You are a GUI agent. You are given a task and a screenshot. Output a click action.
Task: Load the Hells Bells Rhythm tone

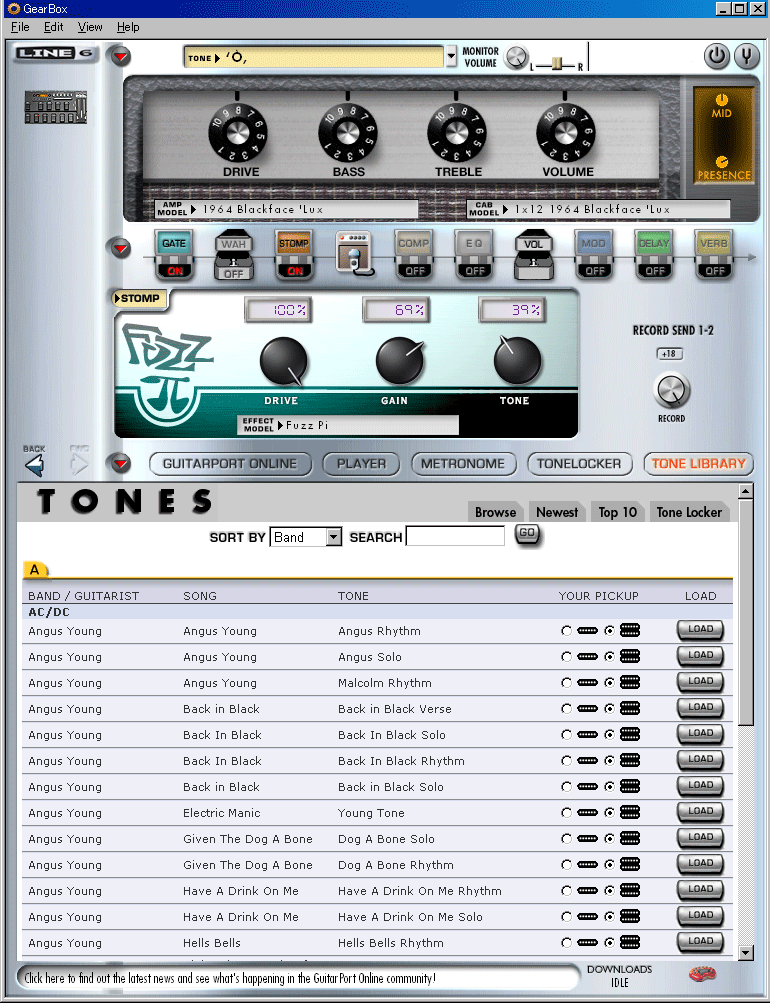coord(700,942)
